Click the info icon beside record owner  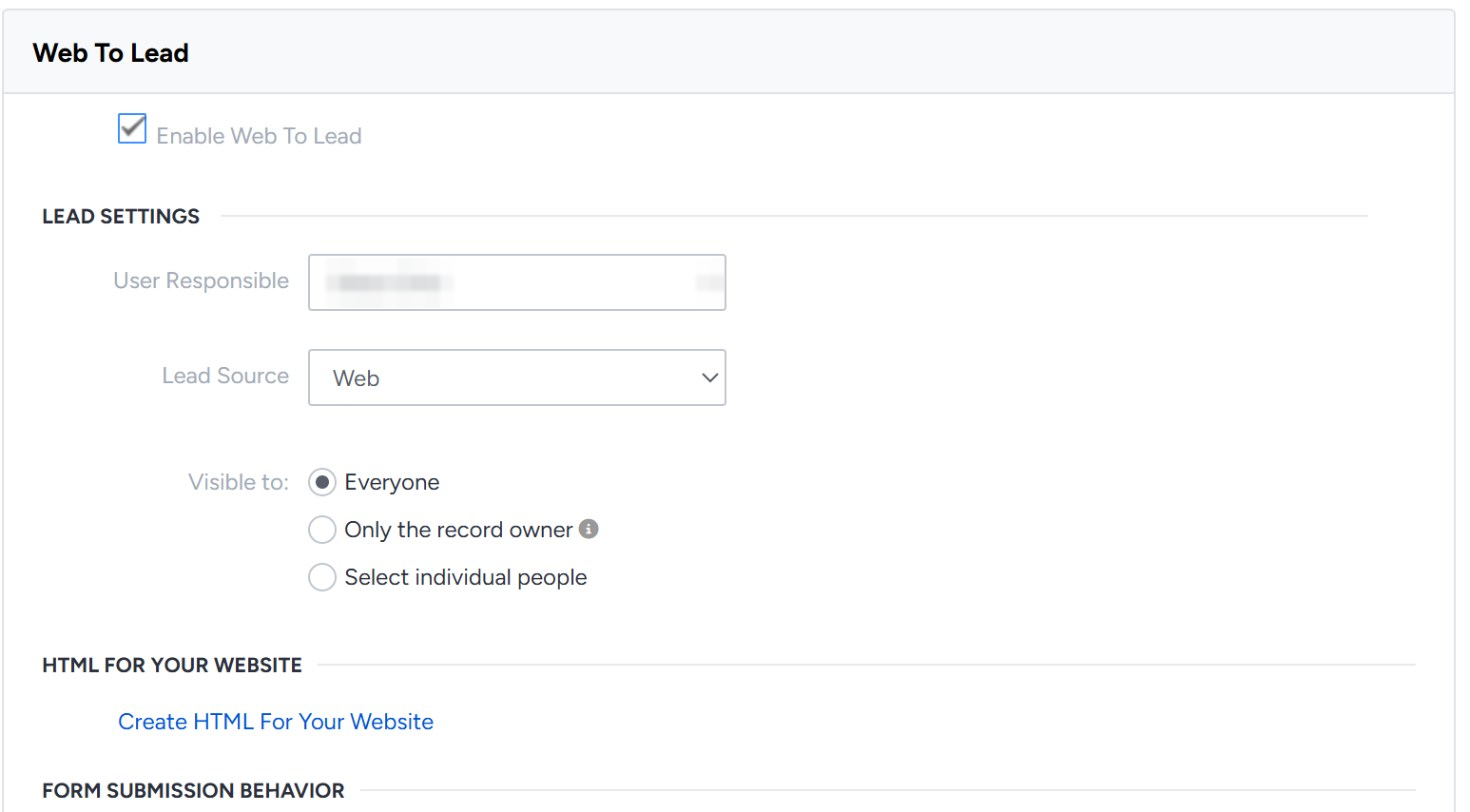click(589, 529)
